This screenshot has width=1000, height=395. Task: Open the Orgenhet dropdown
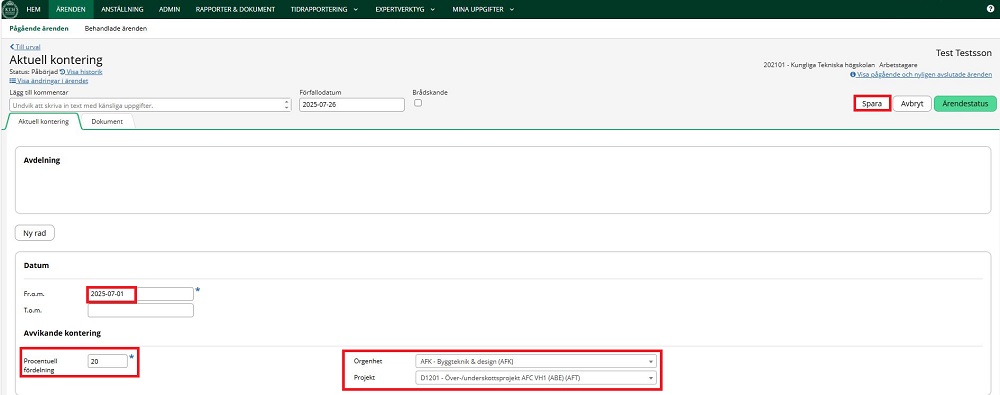tap(536, 361)
